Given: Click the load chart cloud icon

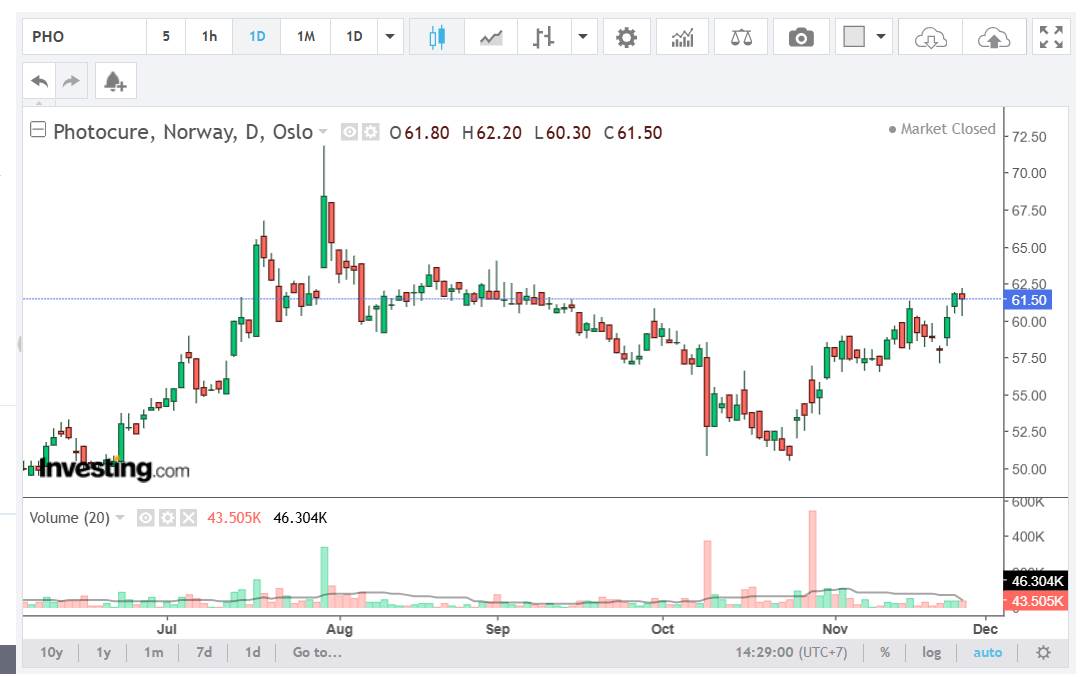Looking at the screenshot, I should [930, 37].
